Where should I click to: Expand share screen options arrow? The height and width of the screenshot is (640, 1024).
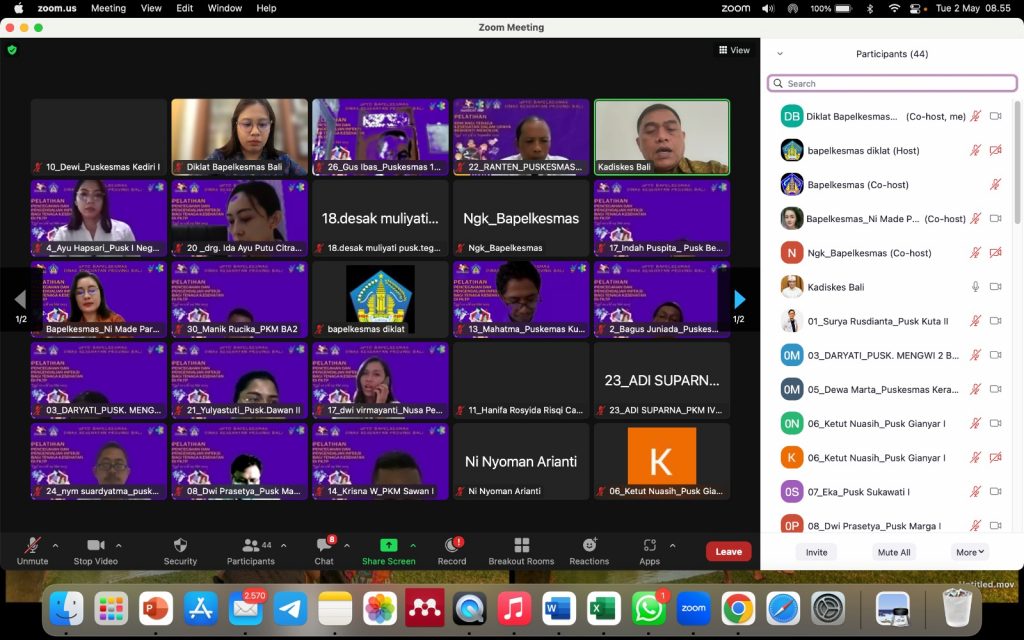[413, 545]
